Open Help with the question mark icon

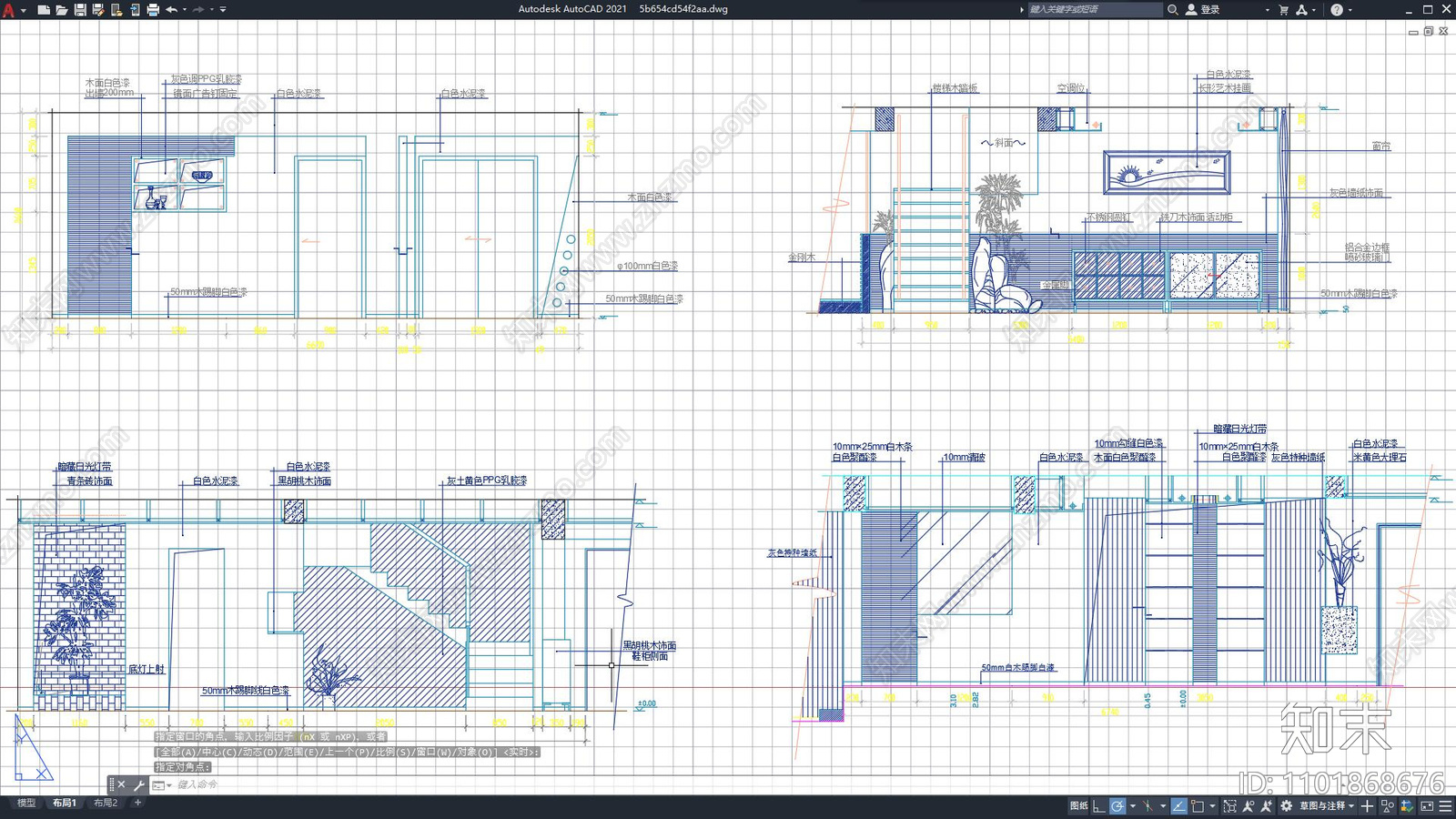point(1337,9)
